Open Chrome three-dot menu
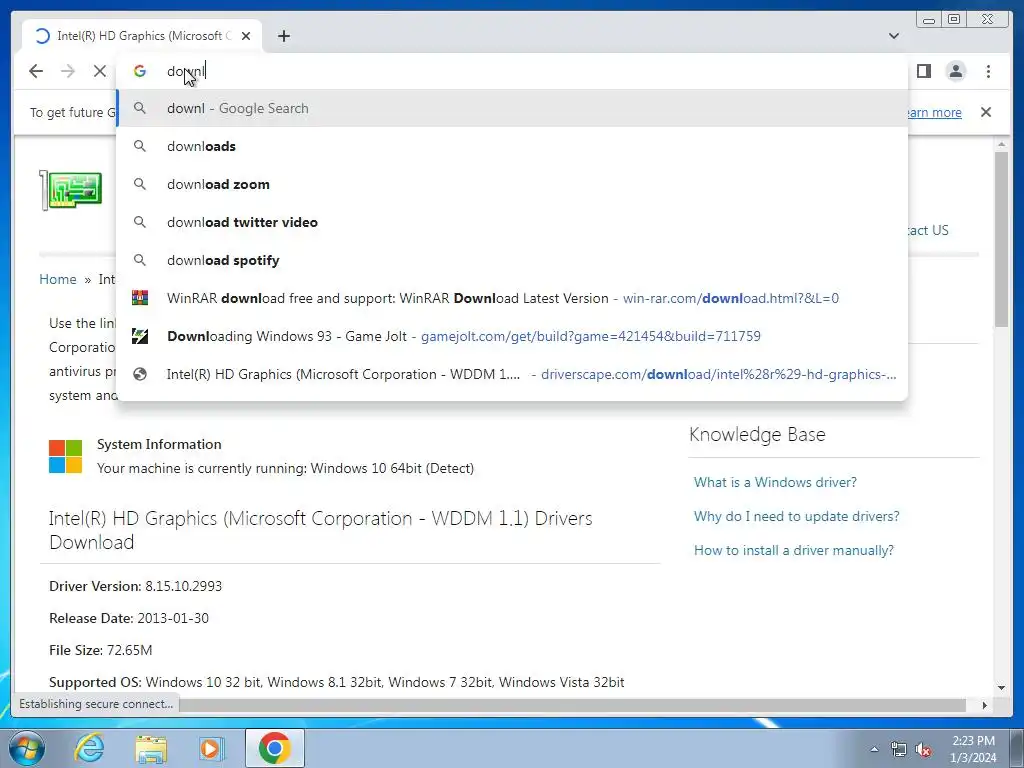The image size is (1024, 768). [988, 71]
